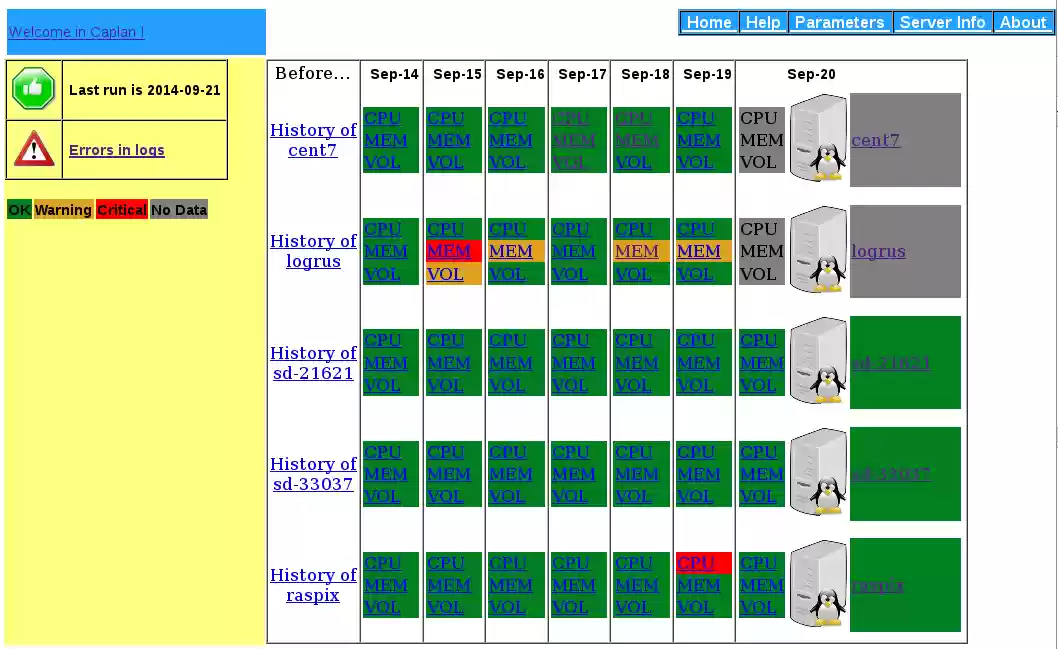Open History of raspix

tap(313, 585)
